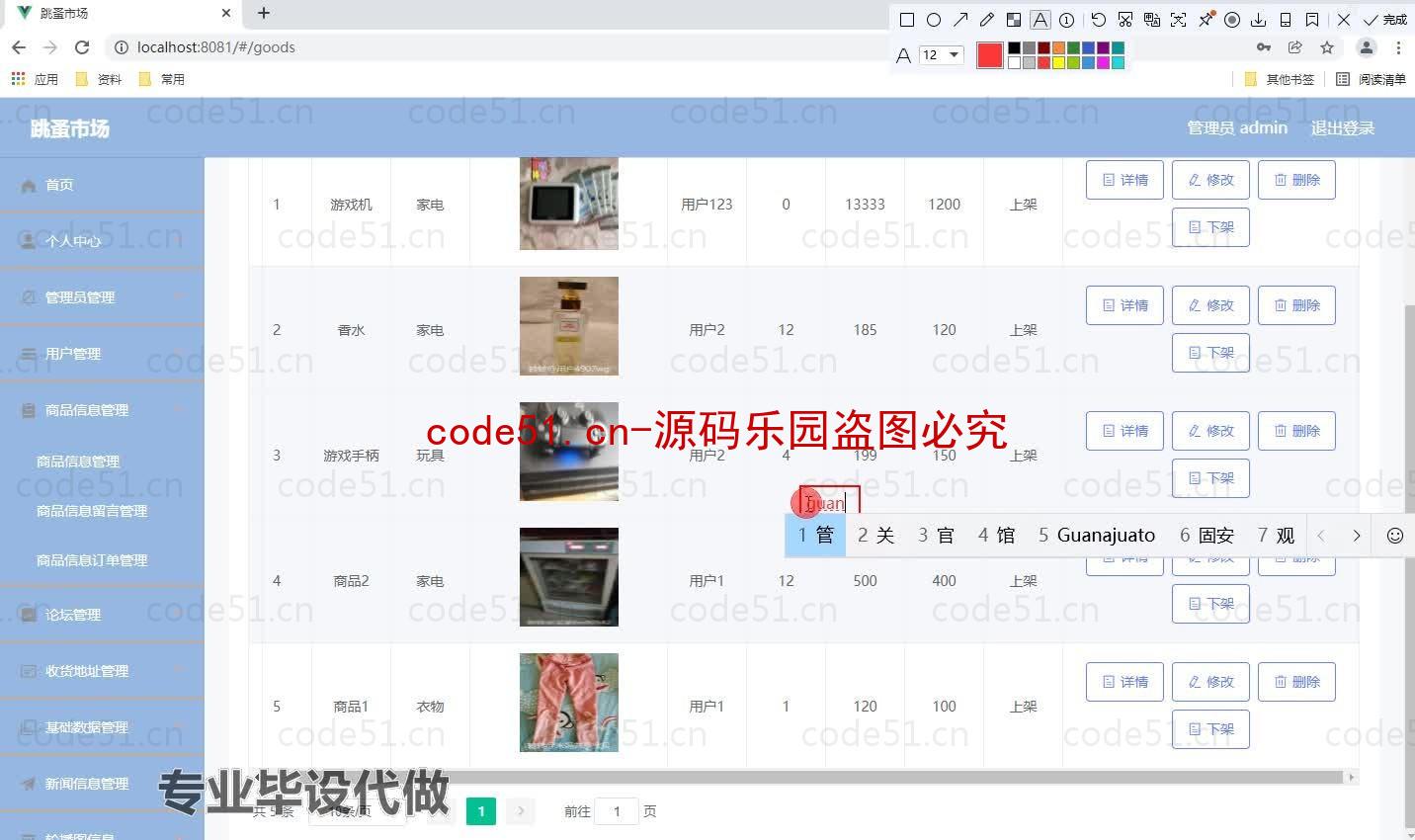Select the mosaic blur tool
The height and width of the screenshot is (840, 1415).
(x=1014, y=20)
